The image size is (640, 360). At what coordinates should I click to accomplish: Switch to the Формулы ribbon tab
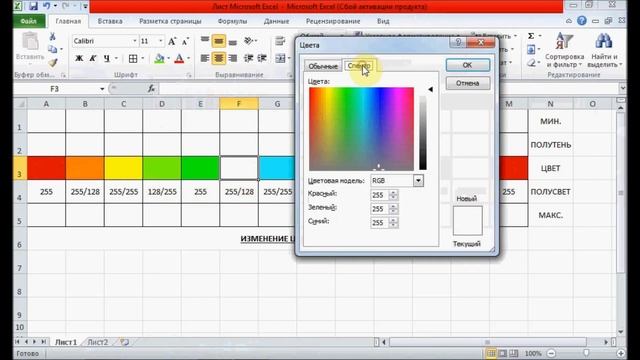coord(232,21)
